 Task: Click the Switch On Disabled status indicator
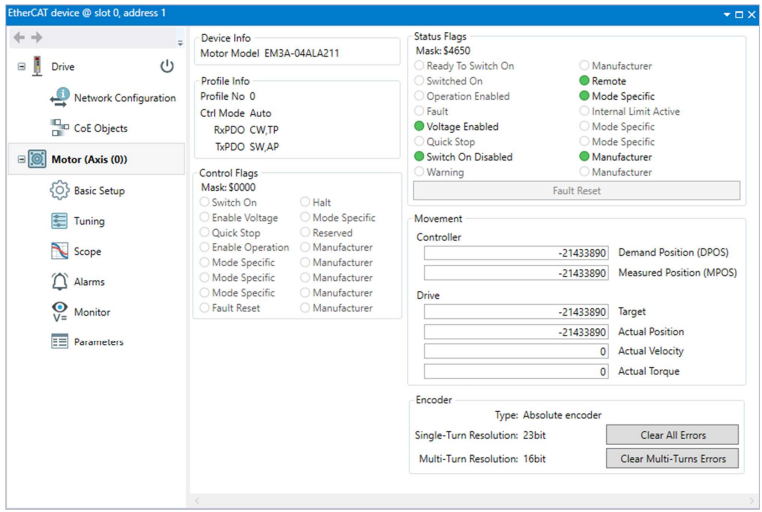(x=419, y=156)
